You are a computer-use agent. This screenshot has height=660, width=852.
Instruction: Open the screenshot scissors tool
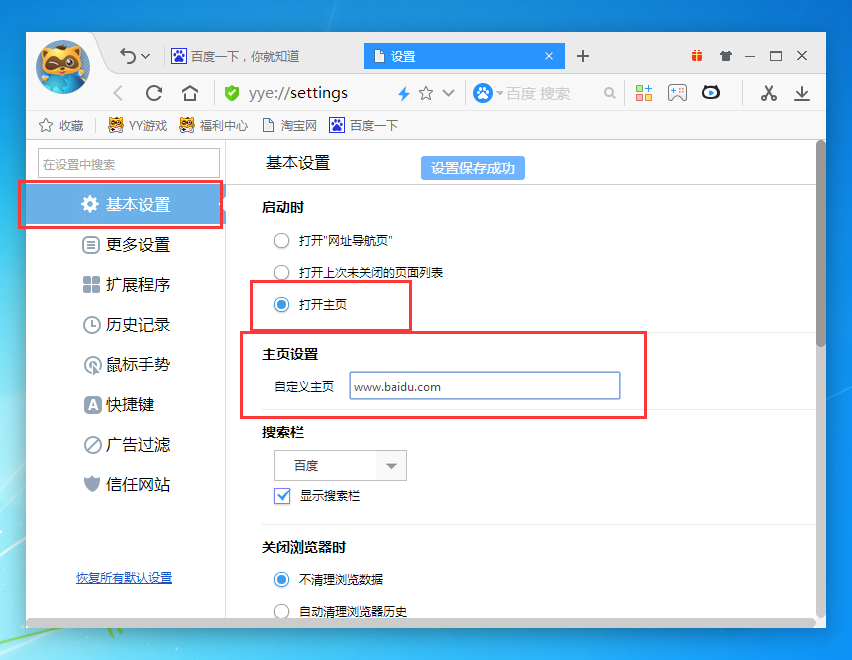click(x=768, y=93)
